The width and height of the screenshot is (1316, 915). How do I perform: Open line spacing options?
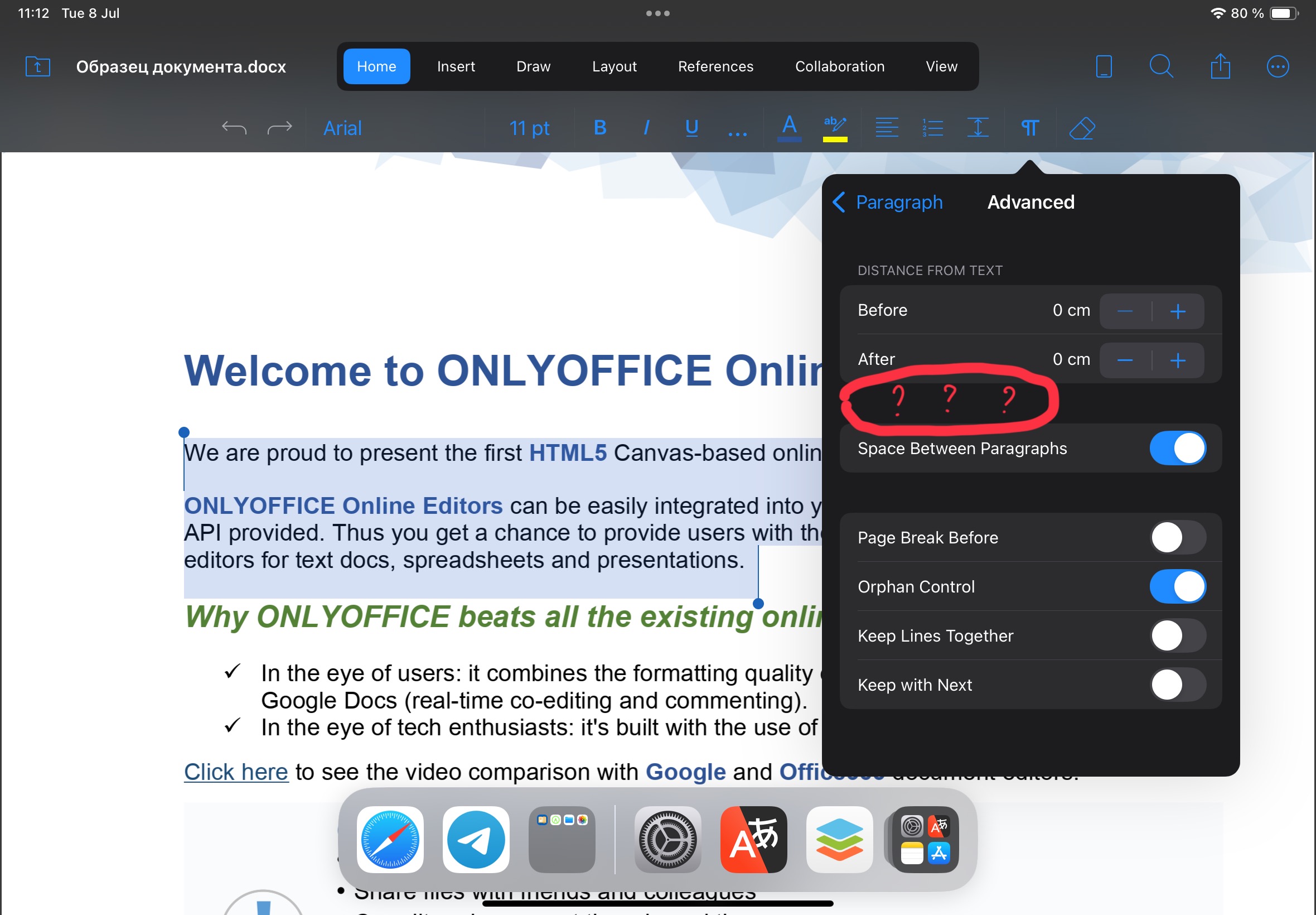(x=978, y=127)
